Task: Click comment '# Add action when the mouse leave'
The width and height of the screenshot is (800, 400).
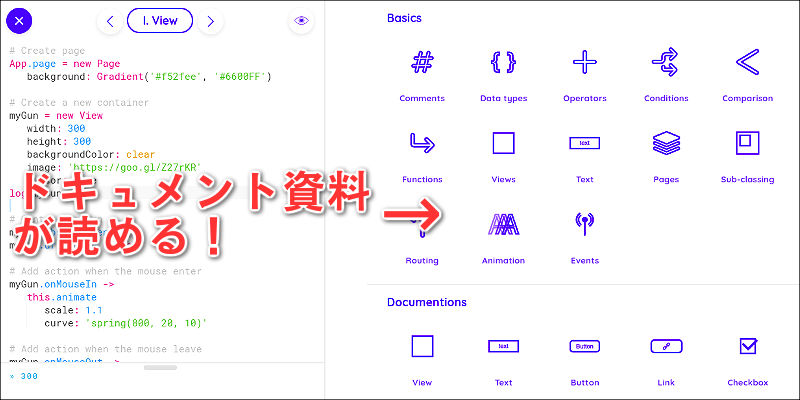Action: coord(106,349)
